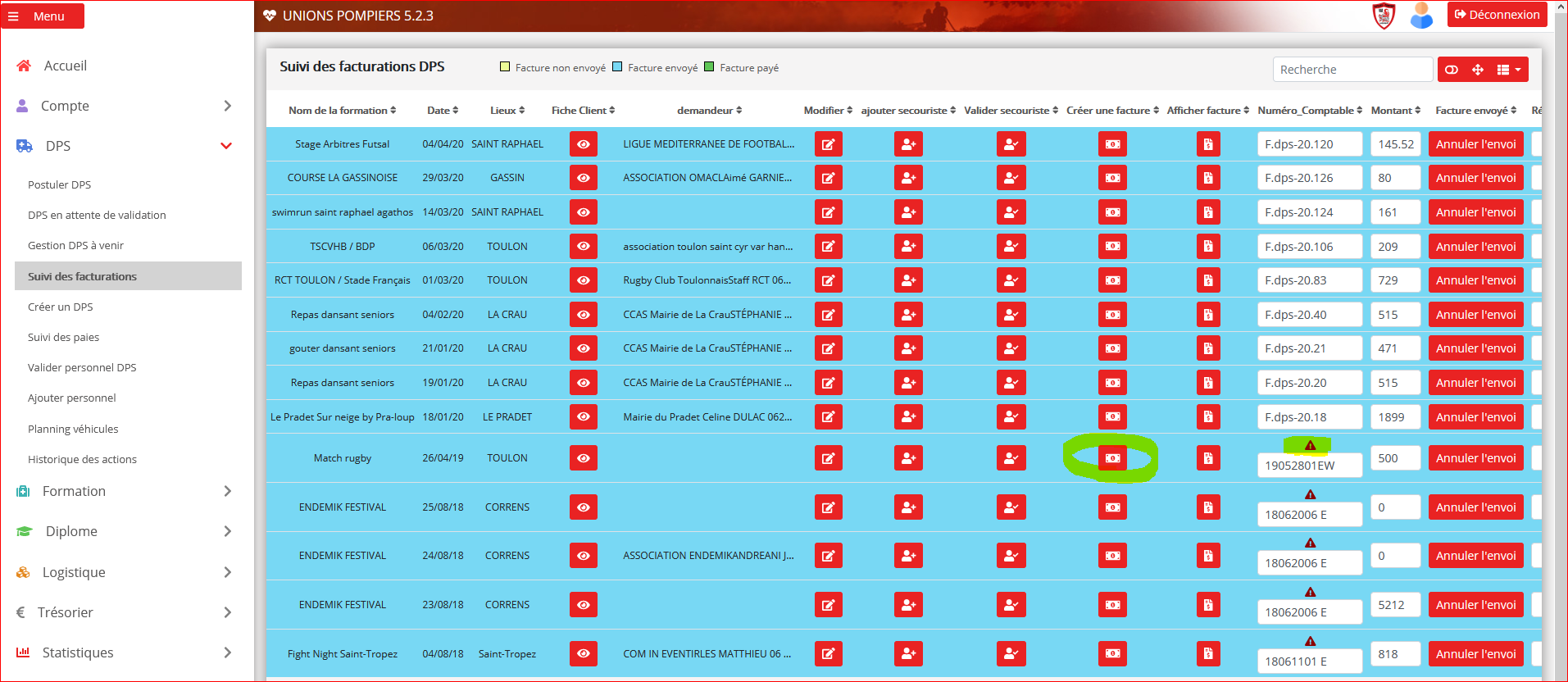The width and height of the screenshot is (1568, 682).
Task: Open the hamburger Menu button
Action: (x=43, y=16)
